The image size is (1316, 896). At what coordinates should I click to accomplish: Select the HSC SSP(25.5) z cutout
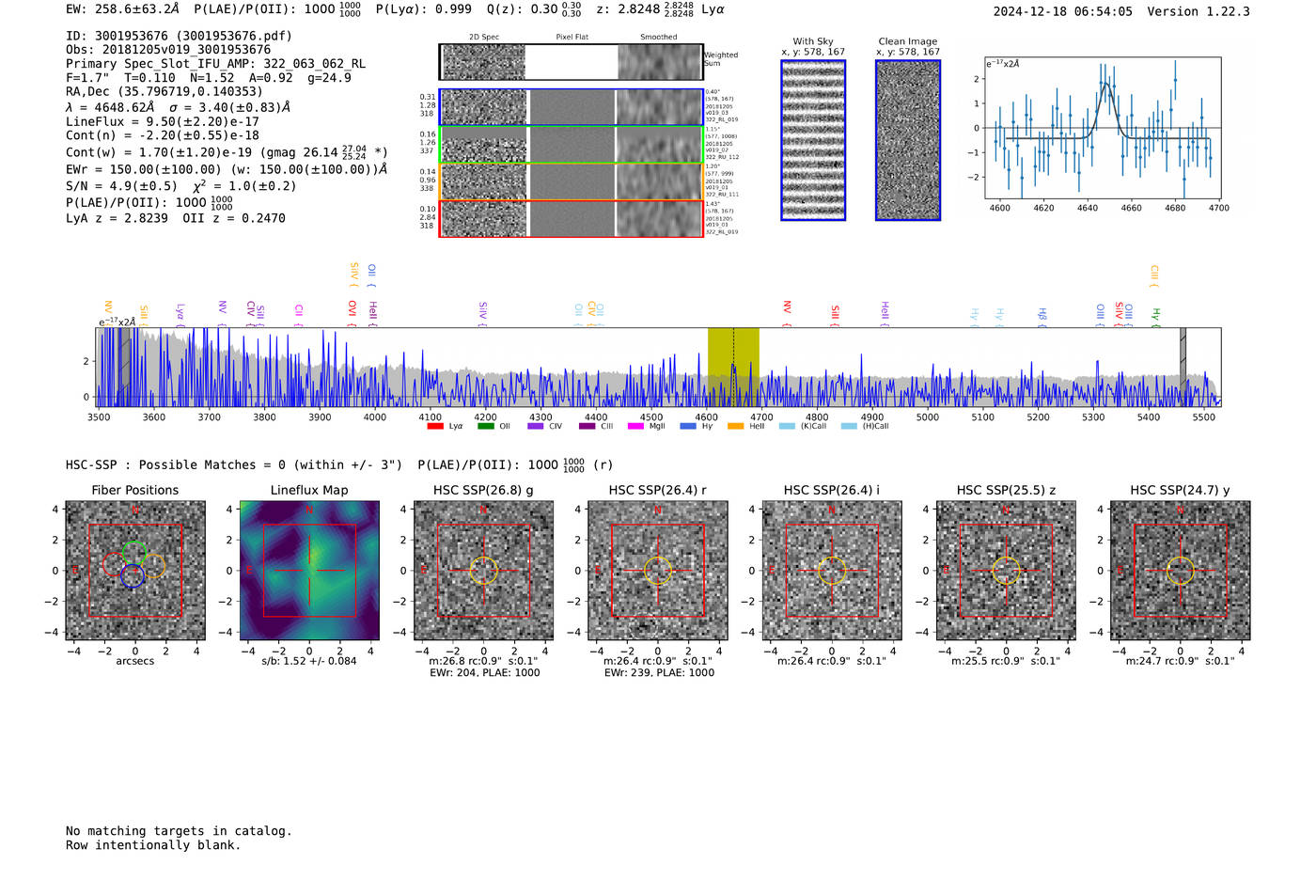1006,571
